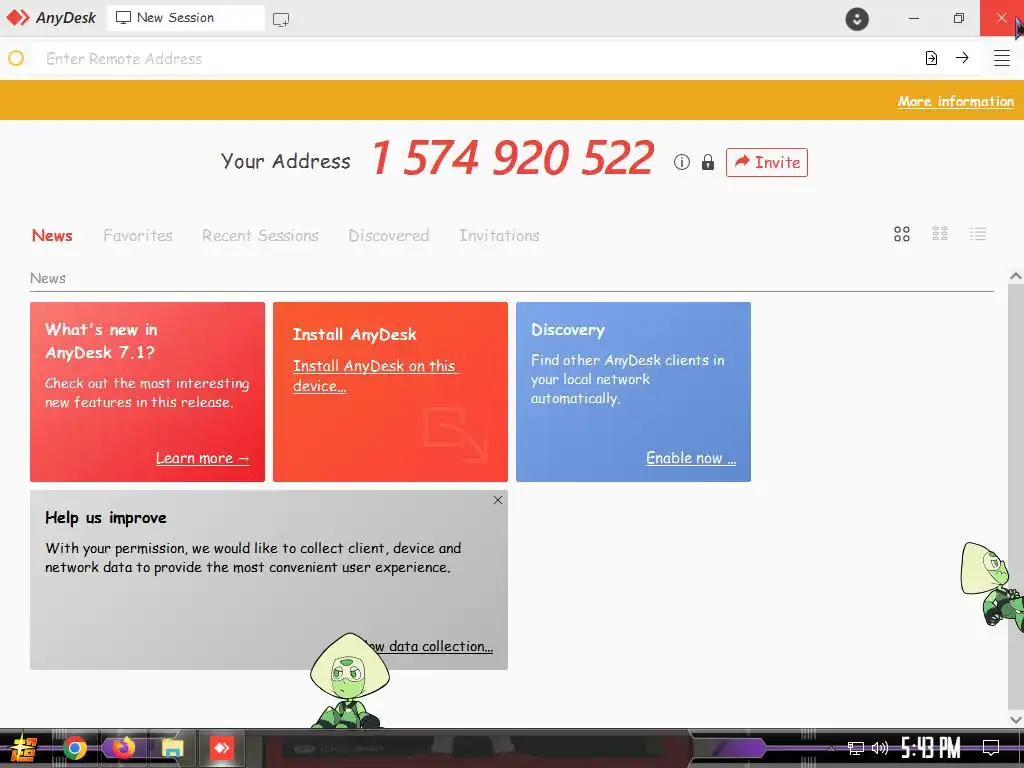Open the Invitations tab
The height and width of the screenshot is (768, 1024).
click(x=499, y=235)
